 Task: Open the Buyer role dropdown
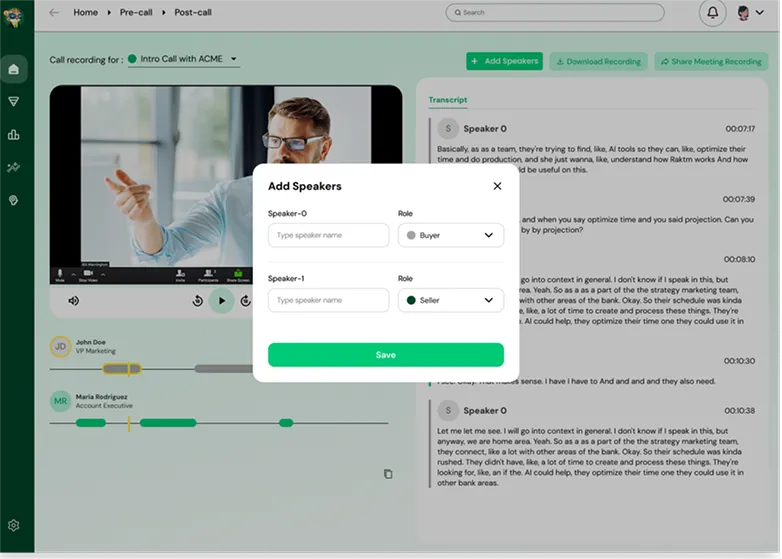click(x=450, y=235)
